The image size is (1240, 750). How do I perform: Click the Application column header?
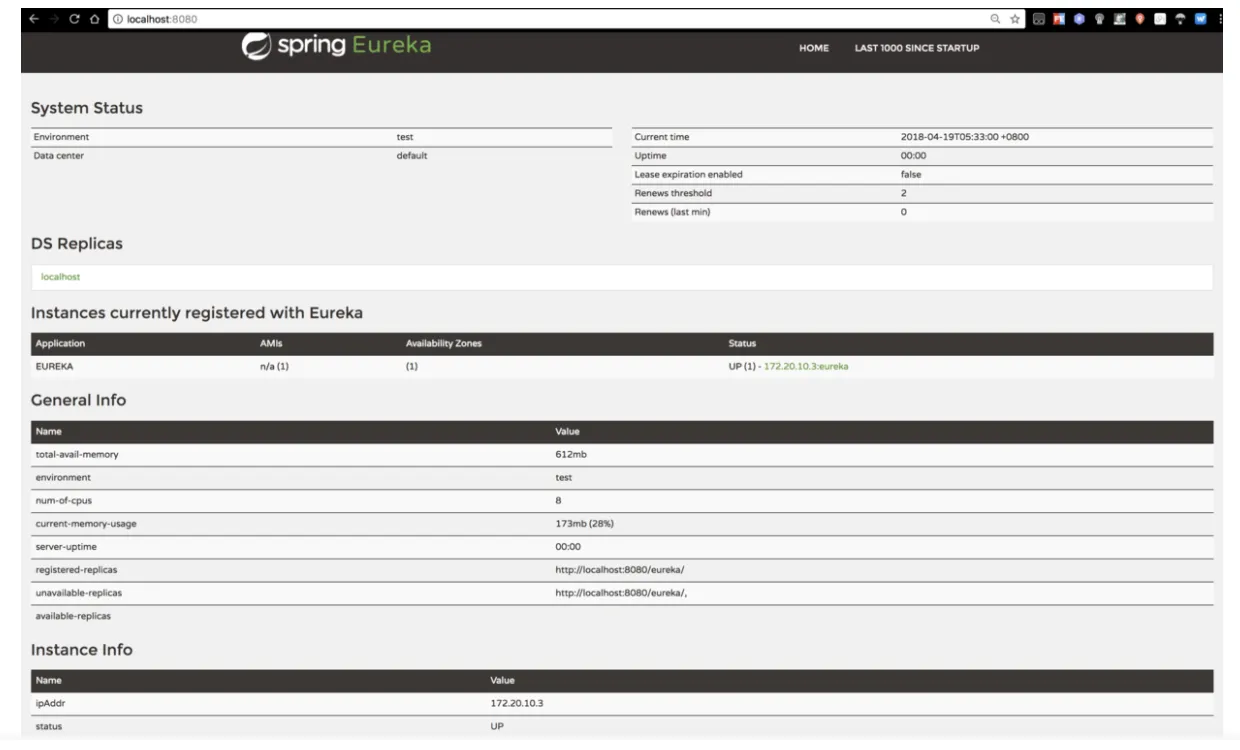(61, 343)
